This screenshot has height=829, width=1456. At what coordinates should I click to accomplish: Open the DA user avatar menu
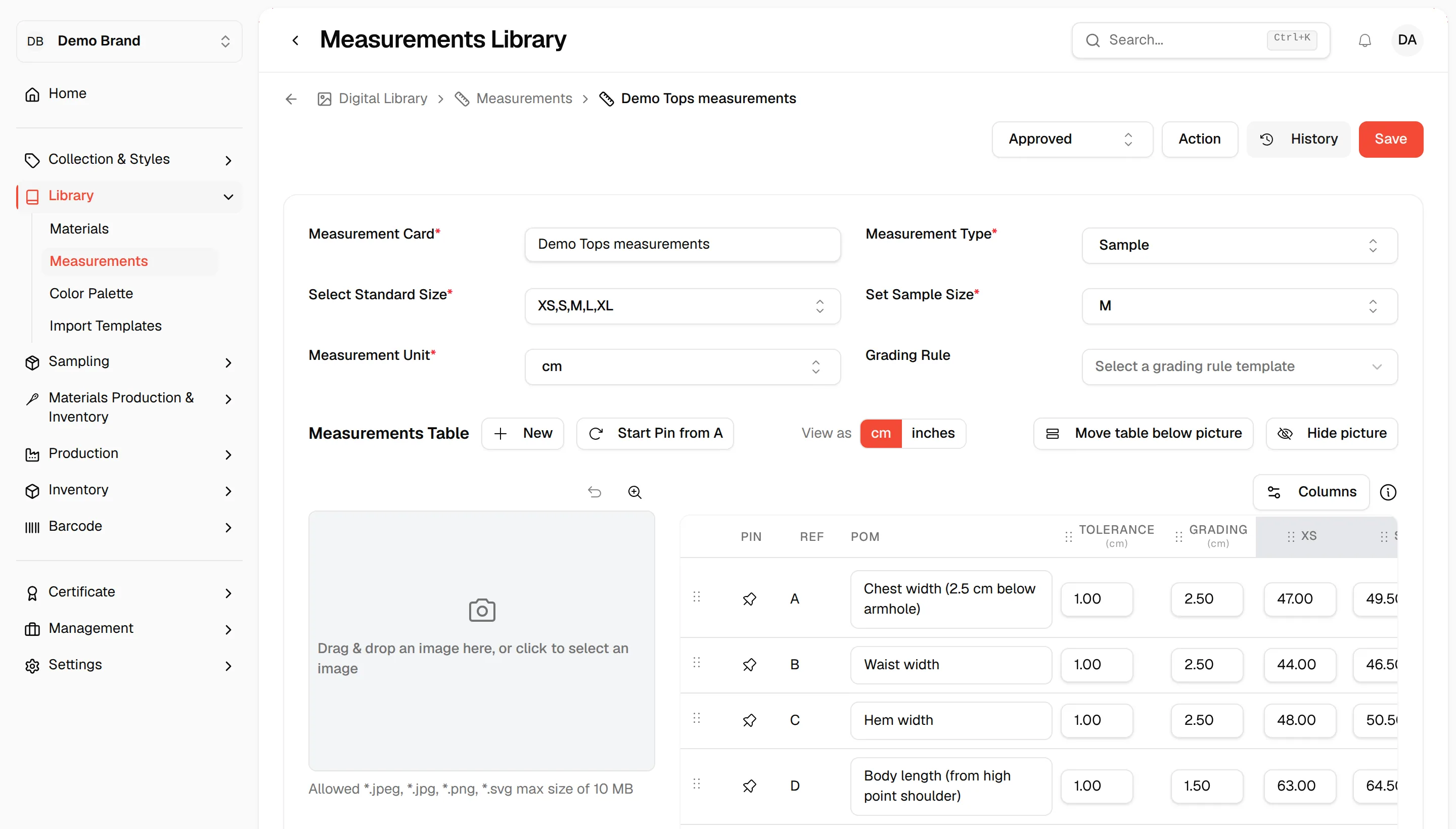tap(1406, 40)
